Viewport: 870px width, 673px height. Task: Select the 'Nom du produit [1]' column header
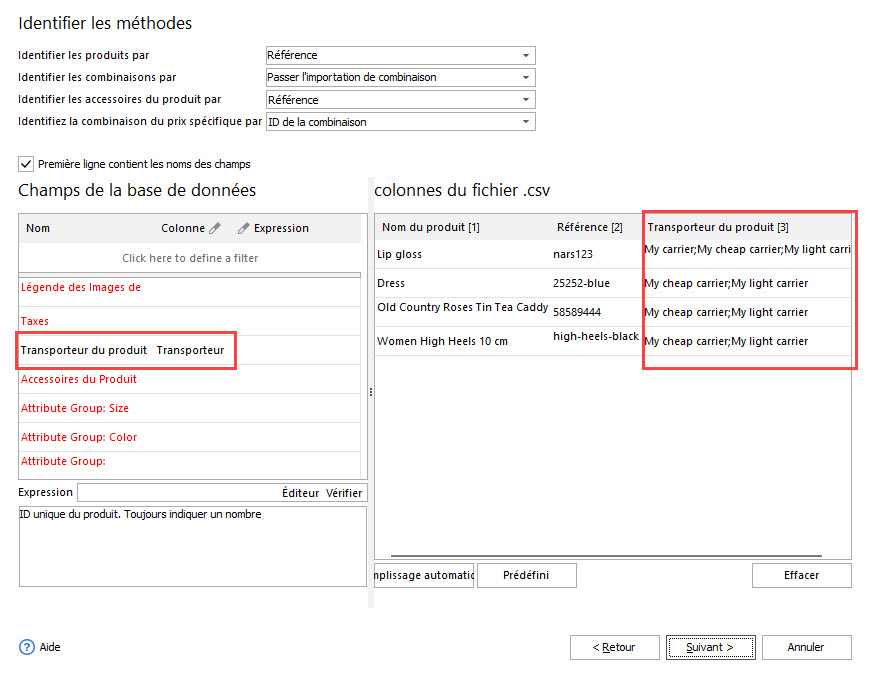(431, 227)
